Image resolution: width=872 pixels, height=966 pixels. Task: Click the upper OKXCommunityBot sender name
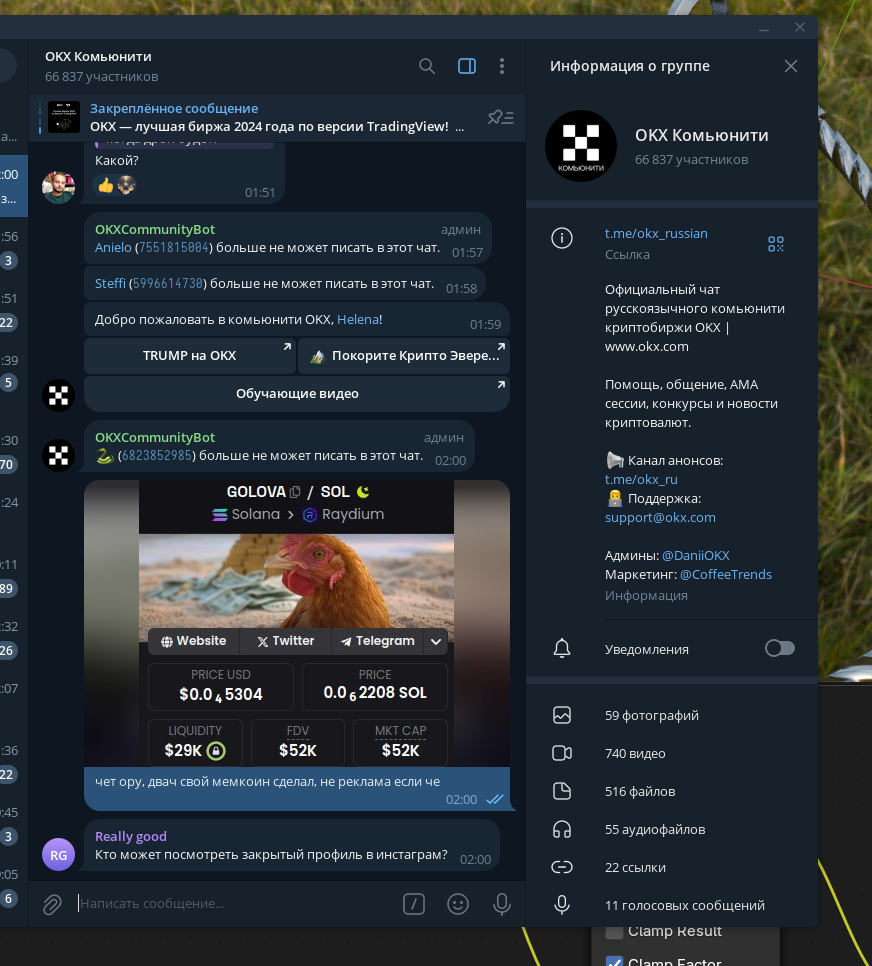(155, 229)
